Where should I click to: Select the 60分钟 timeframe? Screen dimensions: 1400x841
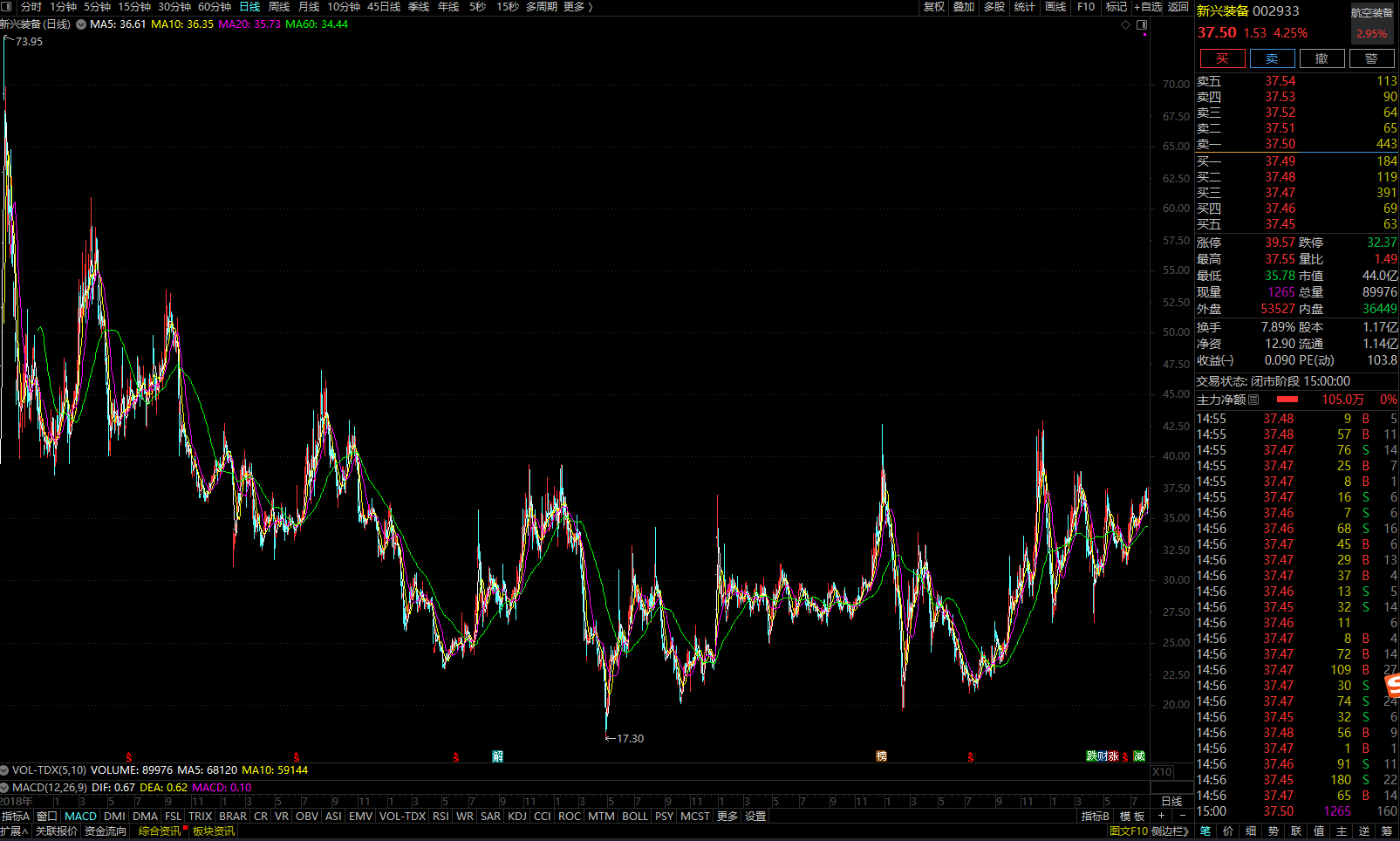click(x=215, y=7)
